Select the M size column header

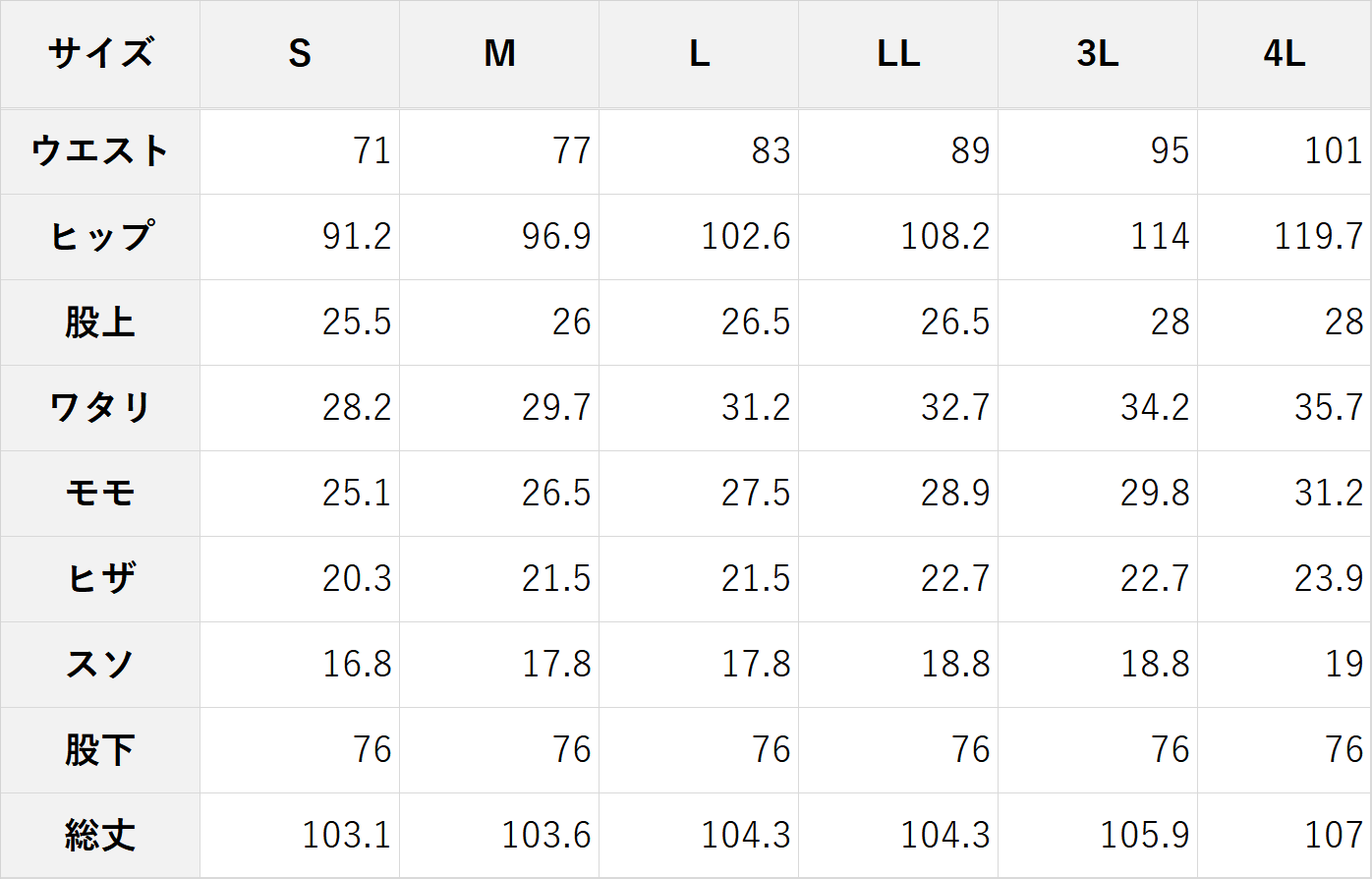point(499,53)
